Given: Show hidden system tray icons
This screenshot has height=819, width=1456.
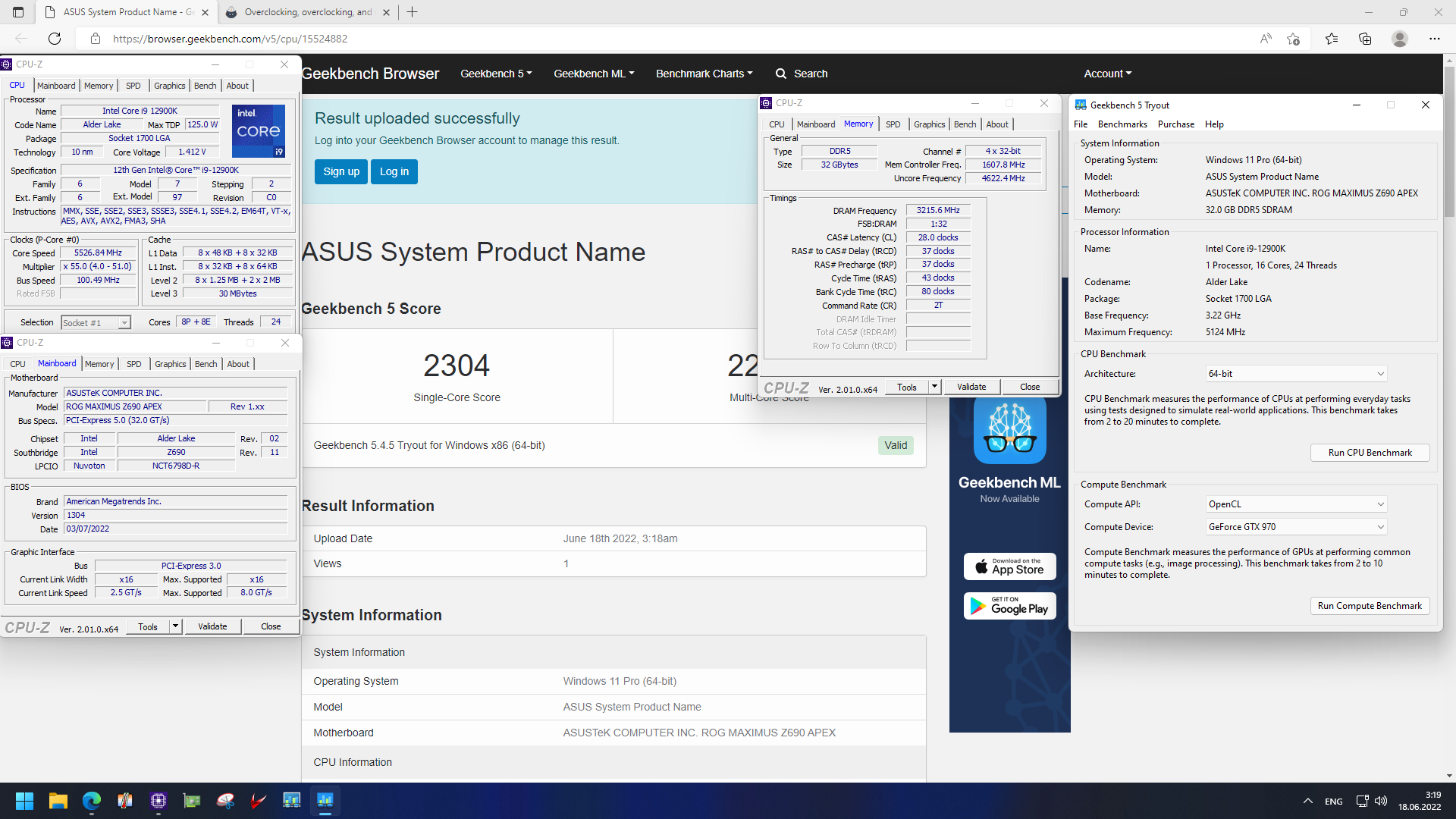Looking at the screenshot, I should tap(1308, 801).
